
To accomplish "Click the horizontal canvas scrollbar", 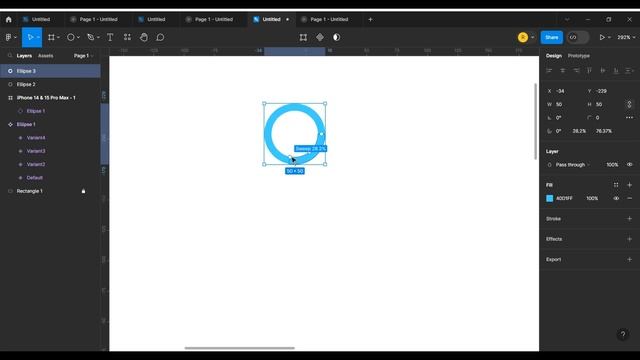I will click(x=240, y=348).
